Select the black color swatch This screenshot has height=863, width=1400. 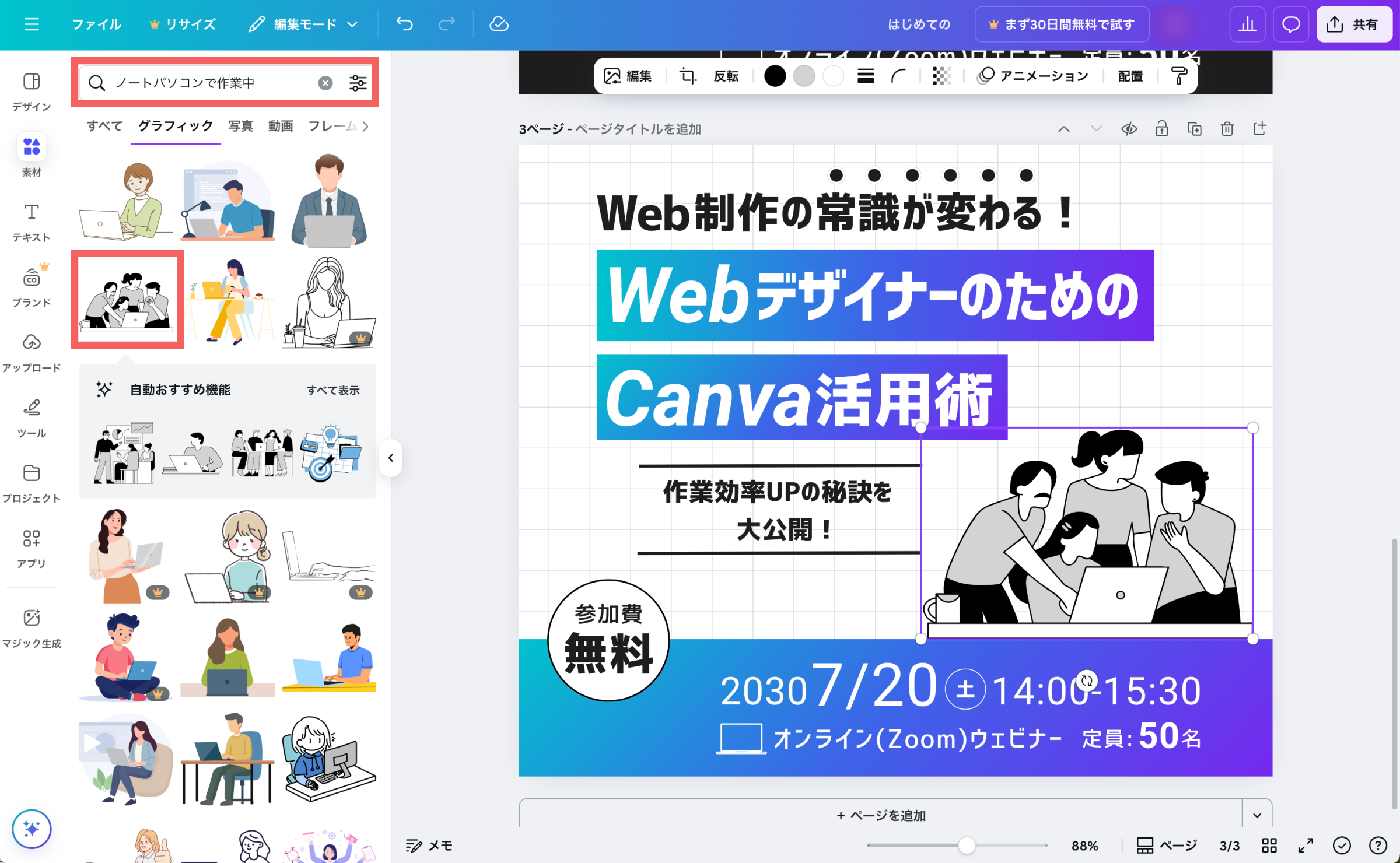point(775,76)
